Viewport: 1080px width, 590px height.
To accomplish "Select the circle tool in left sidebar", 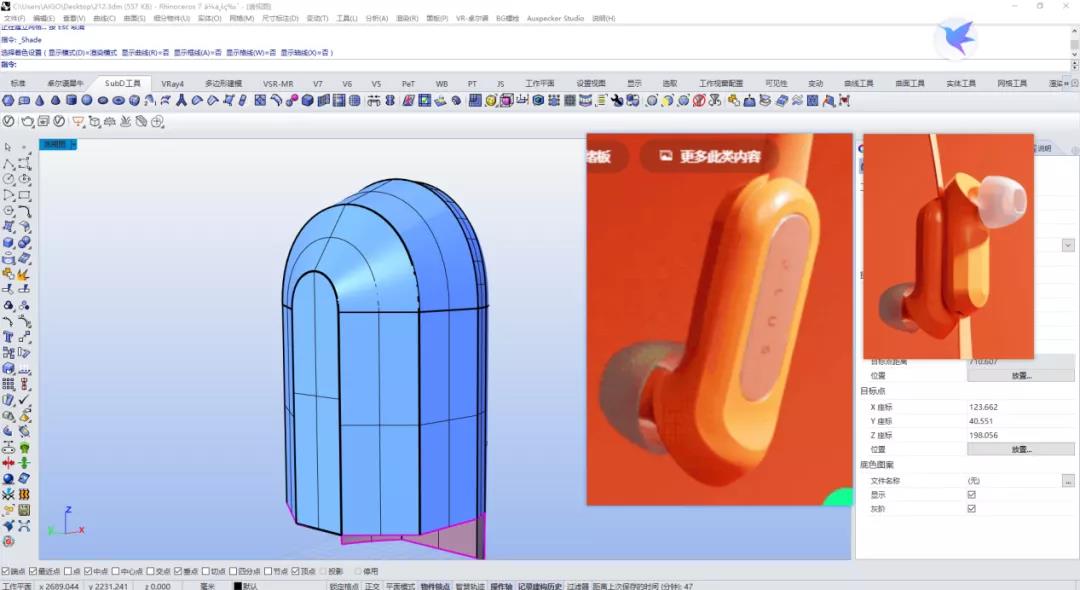I will [x=8, y=179].
